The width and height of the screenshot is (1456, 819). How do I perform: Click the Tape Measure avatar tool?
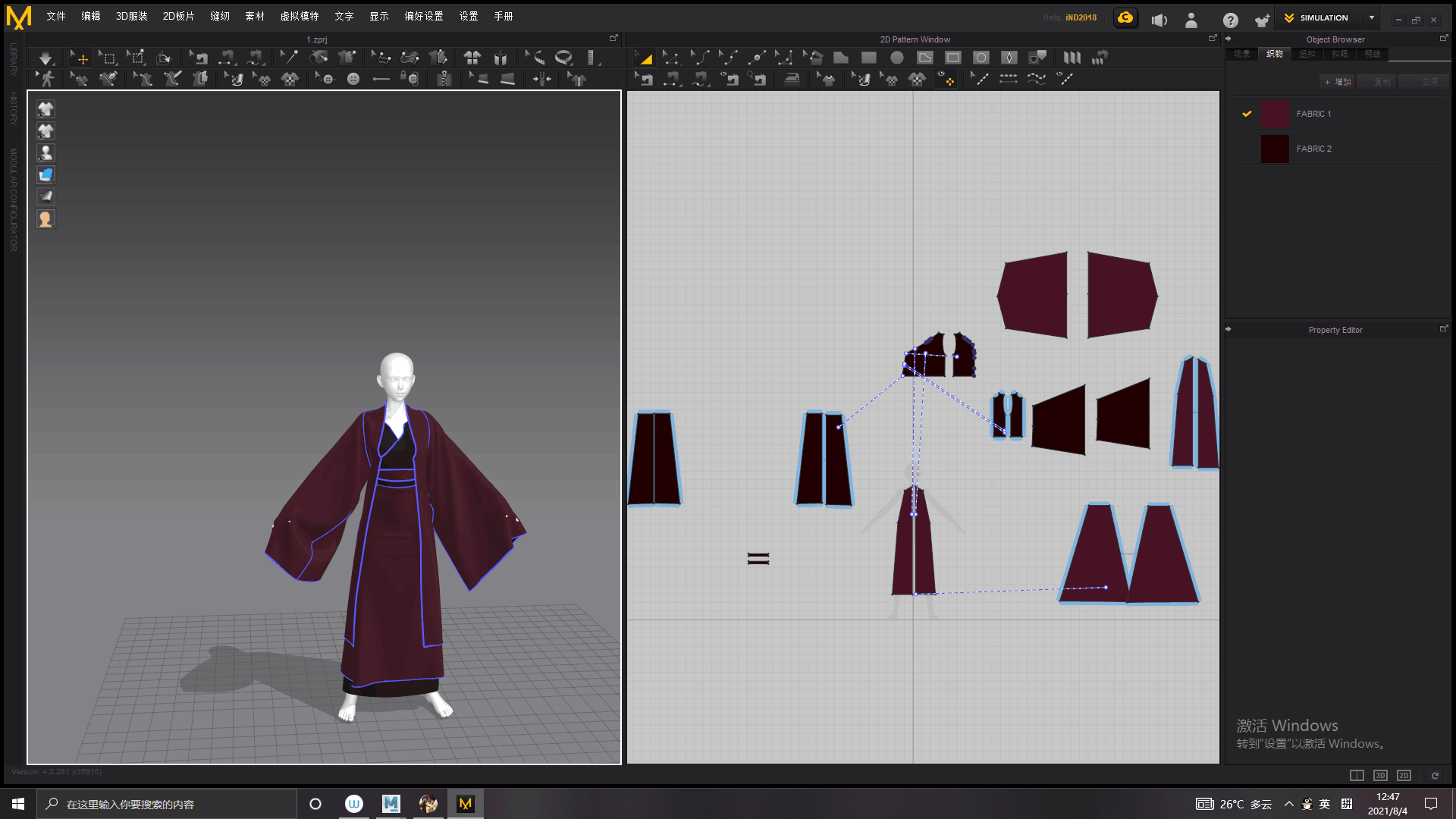(563, 58)
